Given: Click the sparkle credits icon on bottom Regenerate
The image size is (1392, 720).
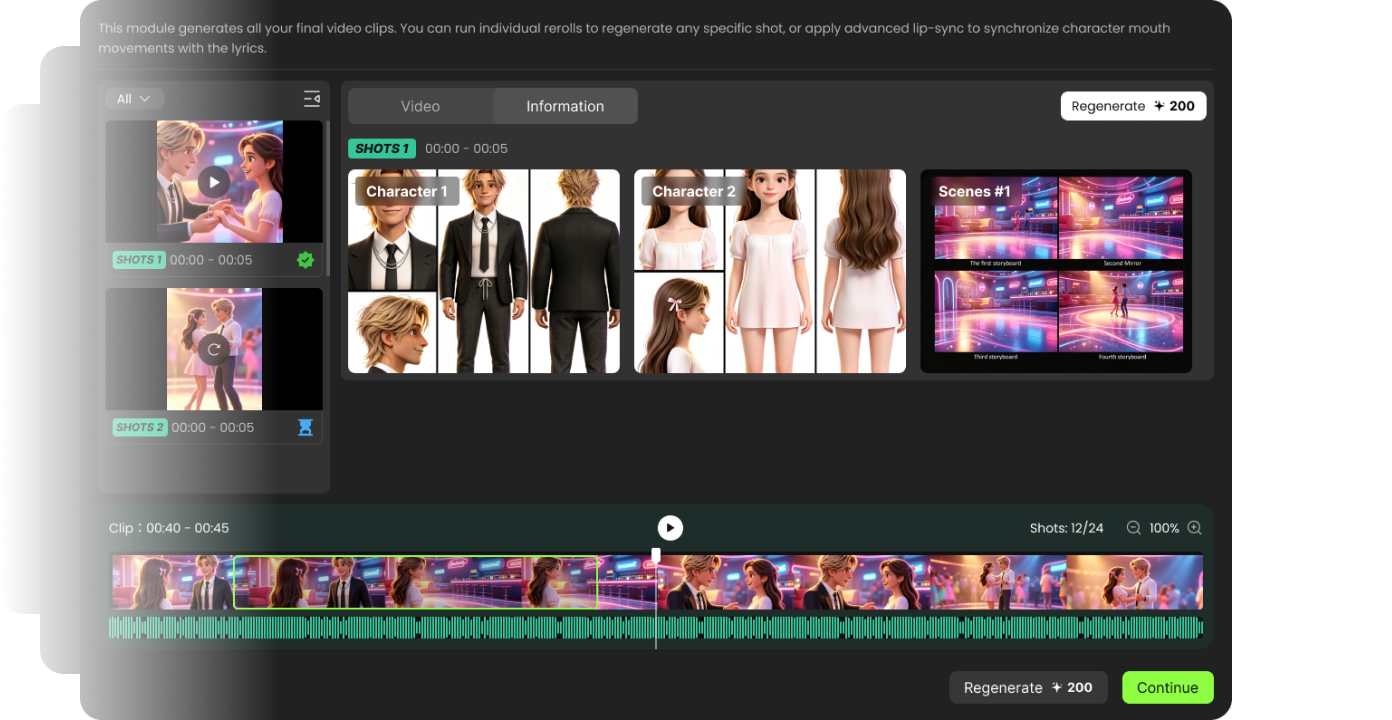Looking at the screenshot, I should (x=1055, y=688).
